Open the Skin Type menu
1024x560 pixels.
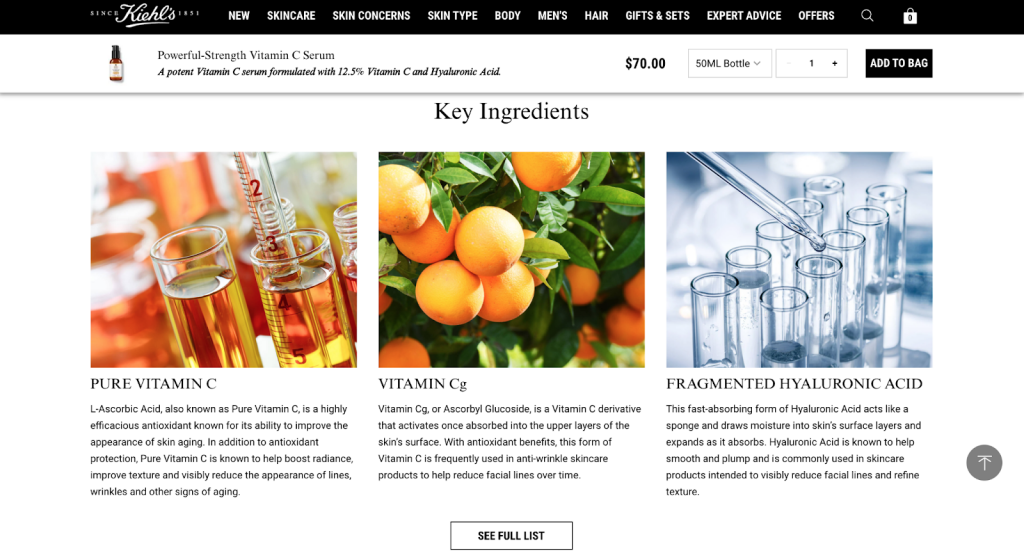click(x=452, y=16)
